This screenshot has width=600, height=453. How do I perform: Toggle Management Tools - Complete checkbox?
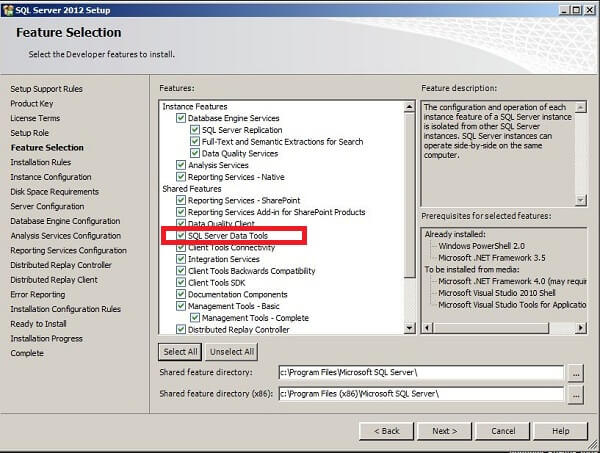pyautogui.click(x=195, y=318)
